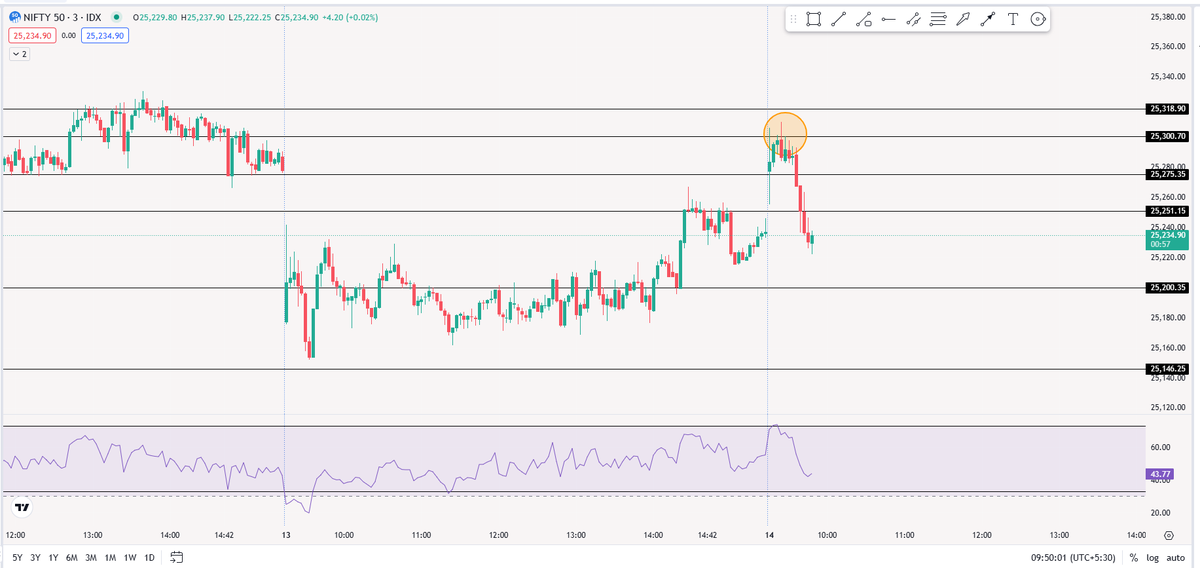This screenshot has width=1200, height=568.
Task: Select the Arrow line drawing tool
Action: click(988, 18)
